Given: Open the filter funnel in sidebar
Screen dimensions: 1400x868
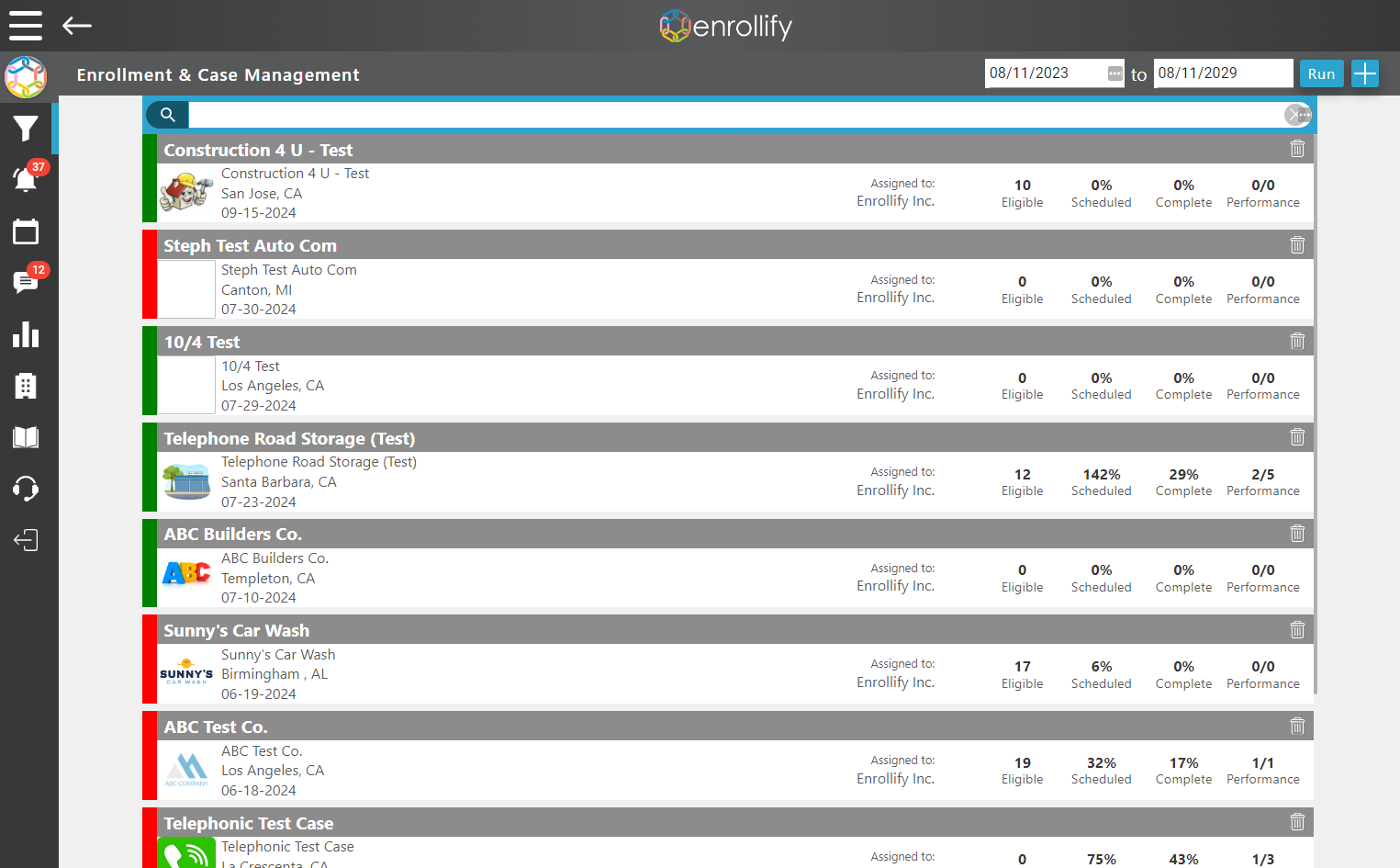Looking at the screenshot, I should click(26, 129).
